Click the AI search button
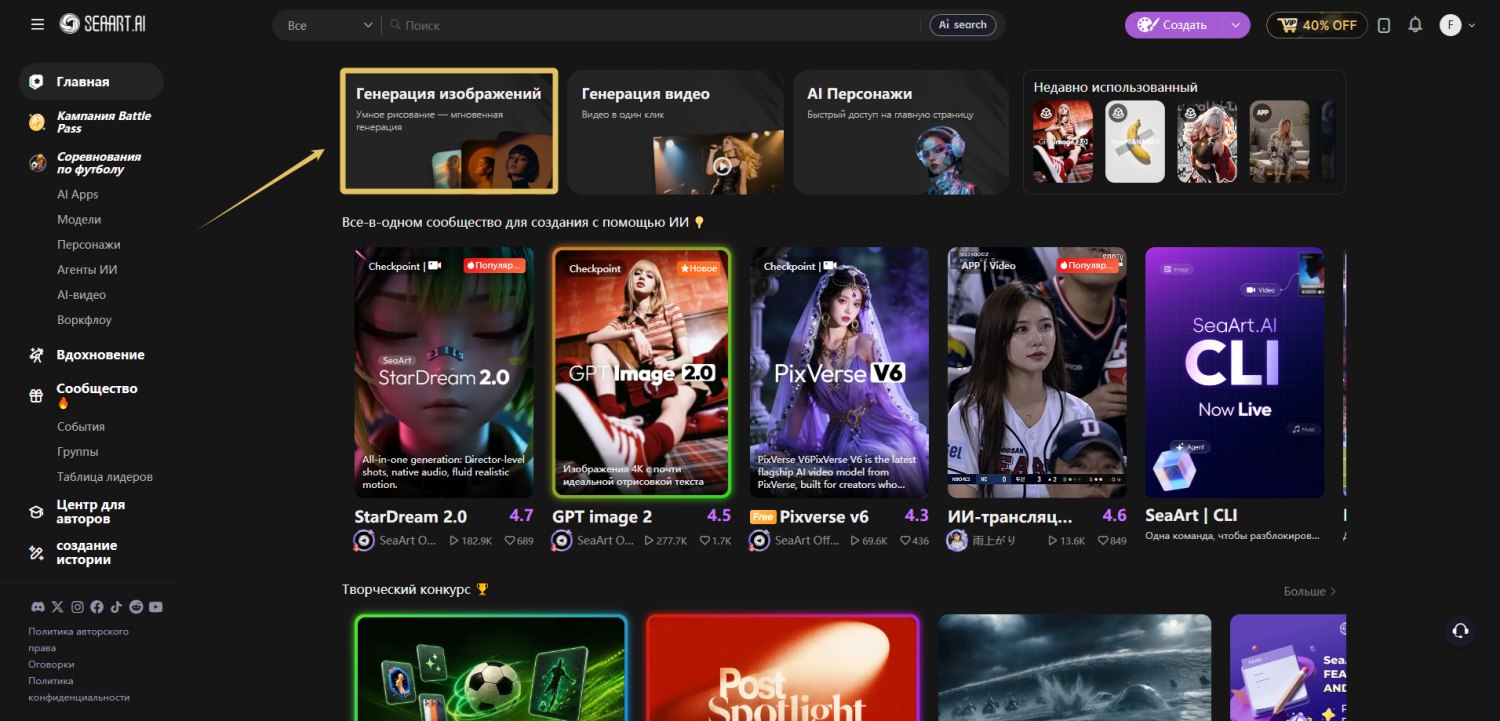 [x=962, y=25]
